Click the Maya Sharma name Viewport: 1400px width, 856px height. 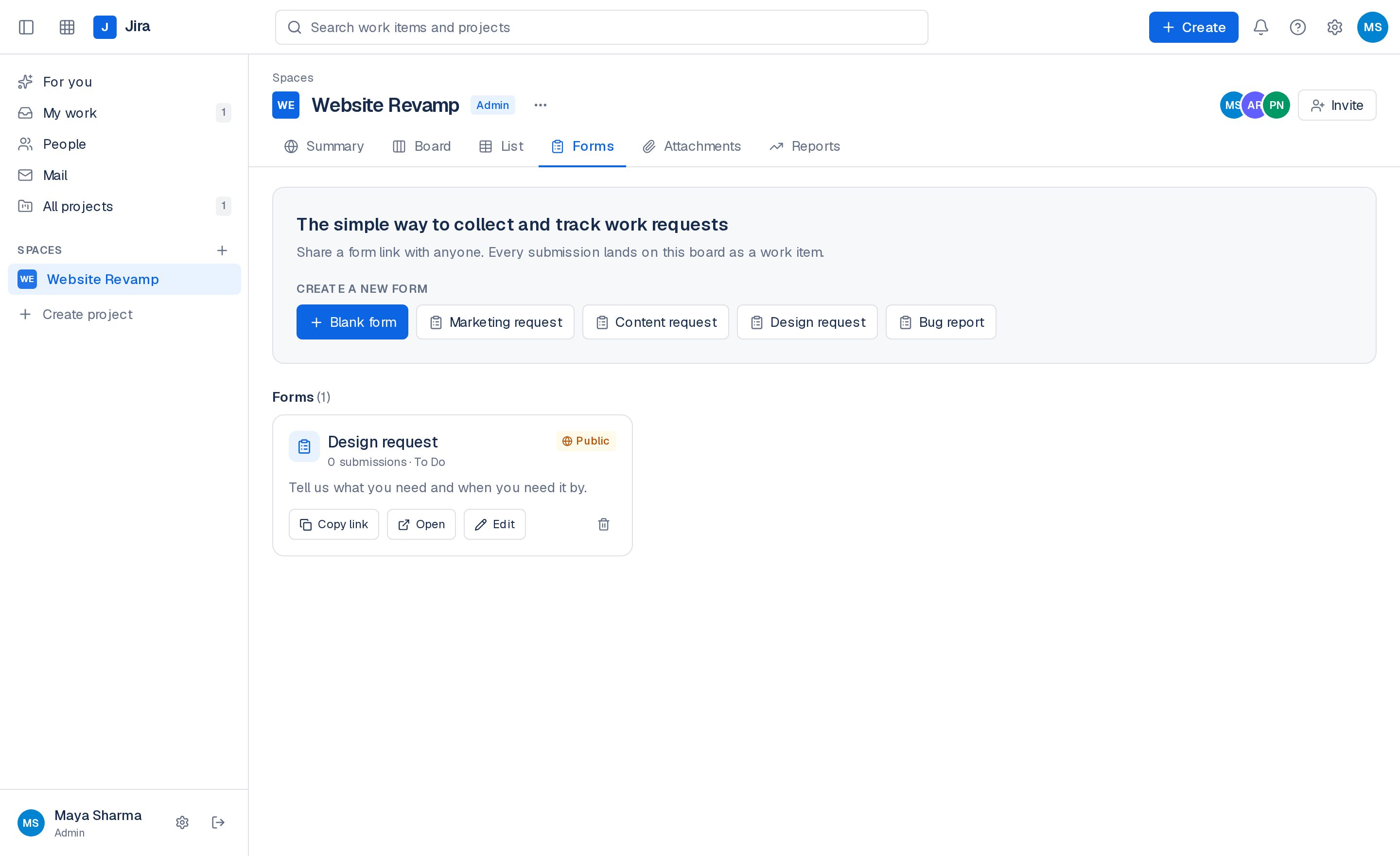coord(98,815)
